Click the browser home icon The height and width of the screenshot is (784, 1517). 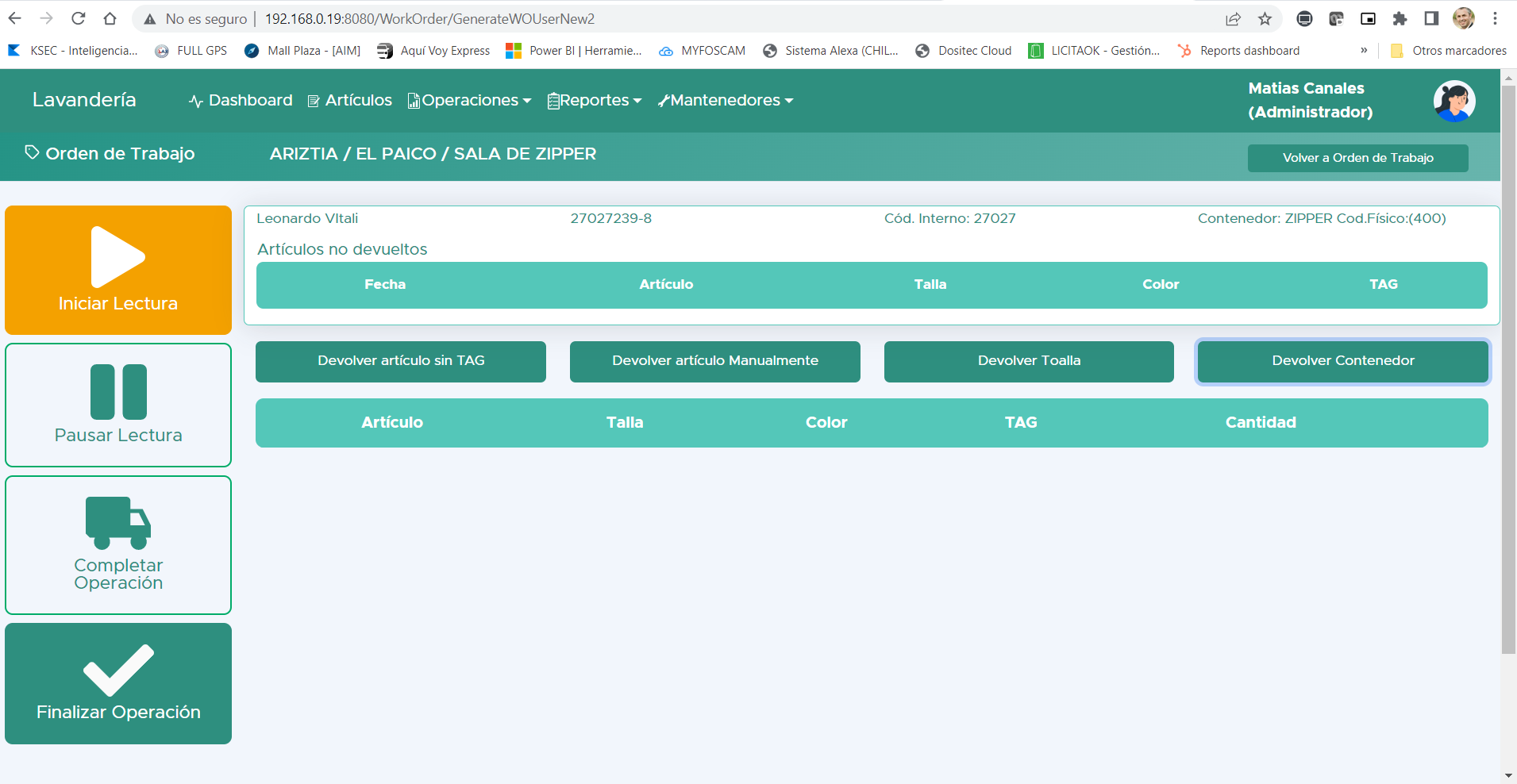click(111, 18)
